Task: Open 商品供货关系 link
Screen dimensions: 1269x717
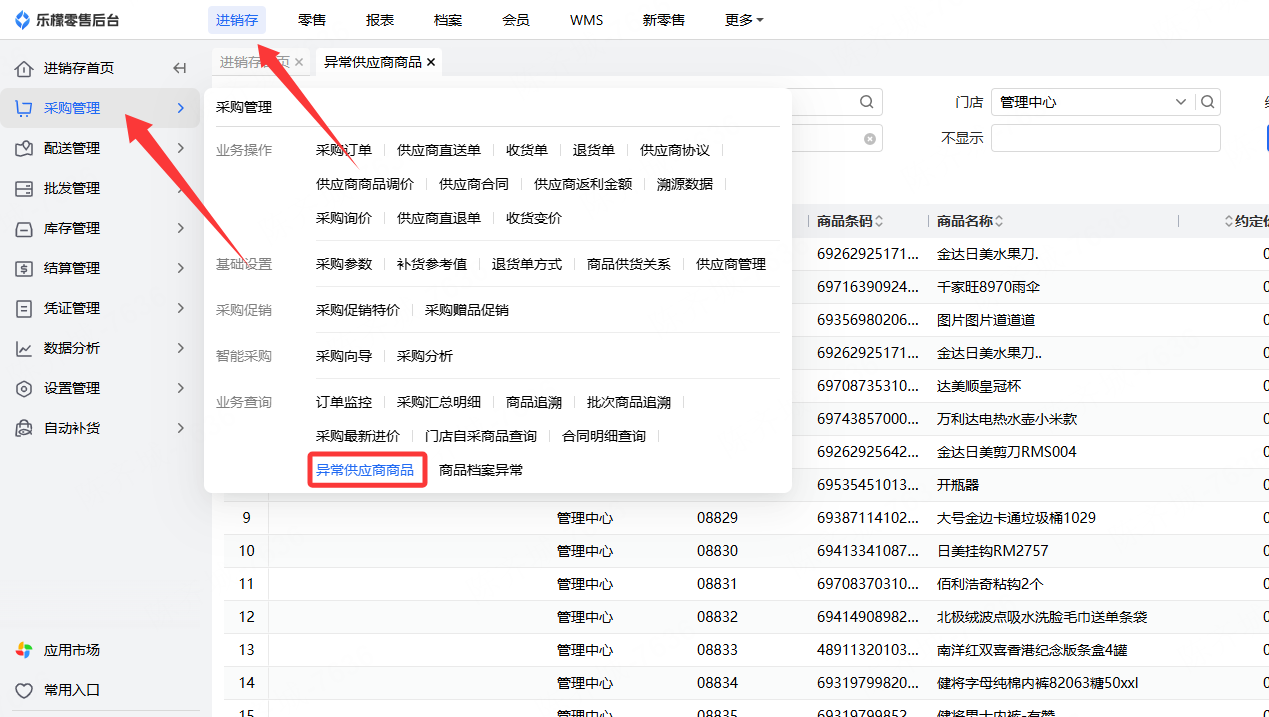Action: [x=629, y=264]
